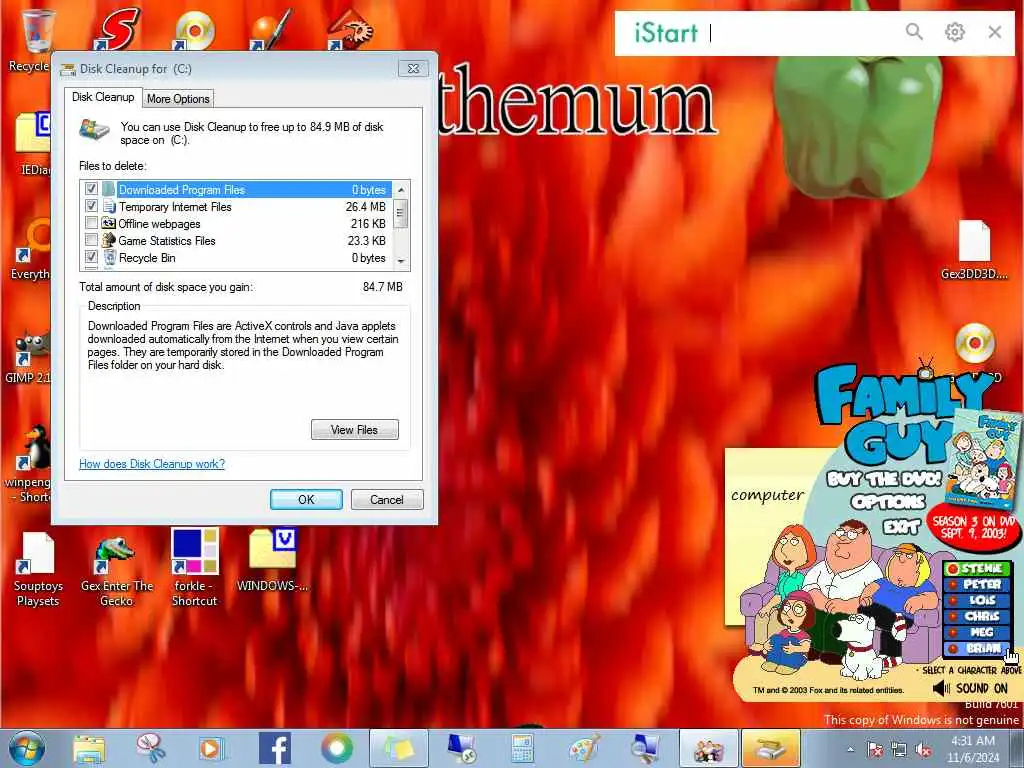Screen dimensions: 1024x768
Task: Select Game Statistics Files row
Action: [236, 240]
